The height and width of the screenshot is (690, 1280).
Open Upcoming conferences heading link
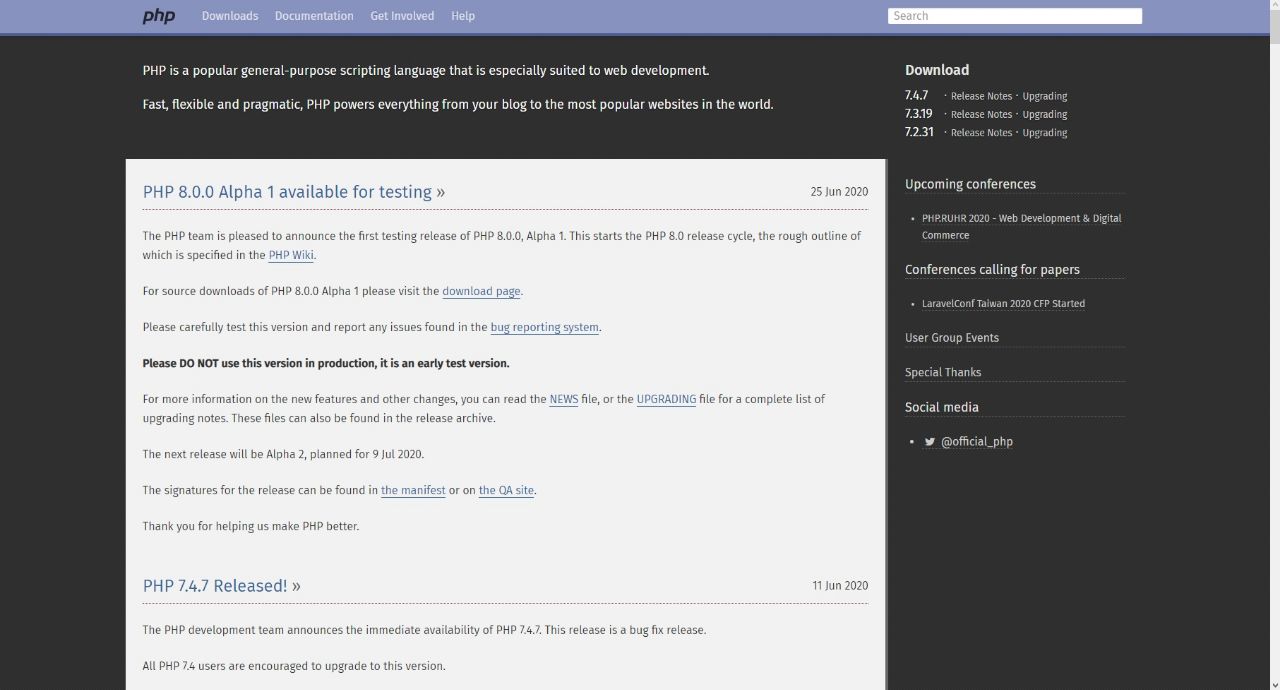click(970, 184)
